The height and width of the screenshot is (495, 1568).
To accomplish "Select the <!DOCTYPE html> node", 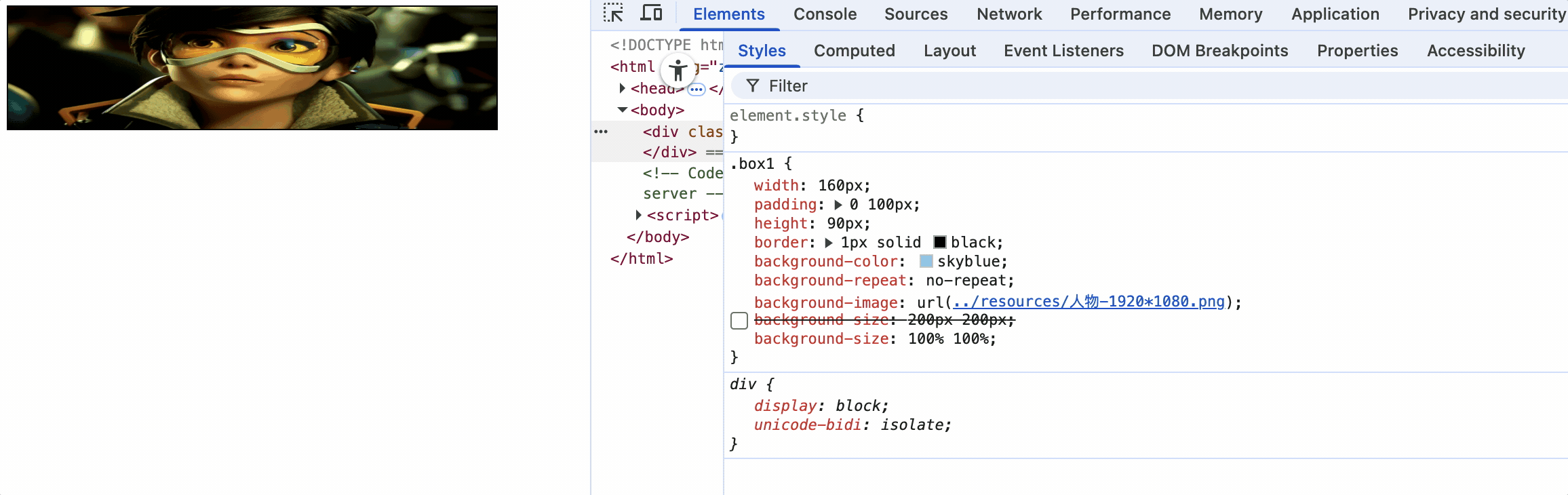I will click(x=666, y=45).
